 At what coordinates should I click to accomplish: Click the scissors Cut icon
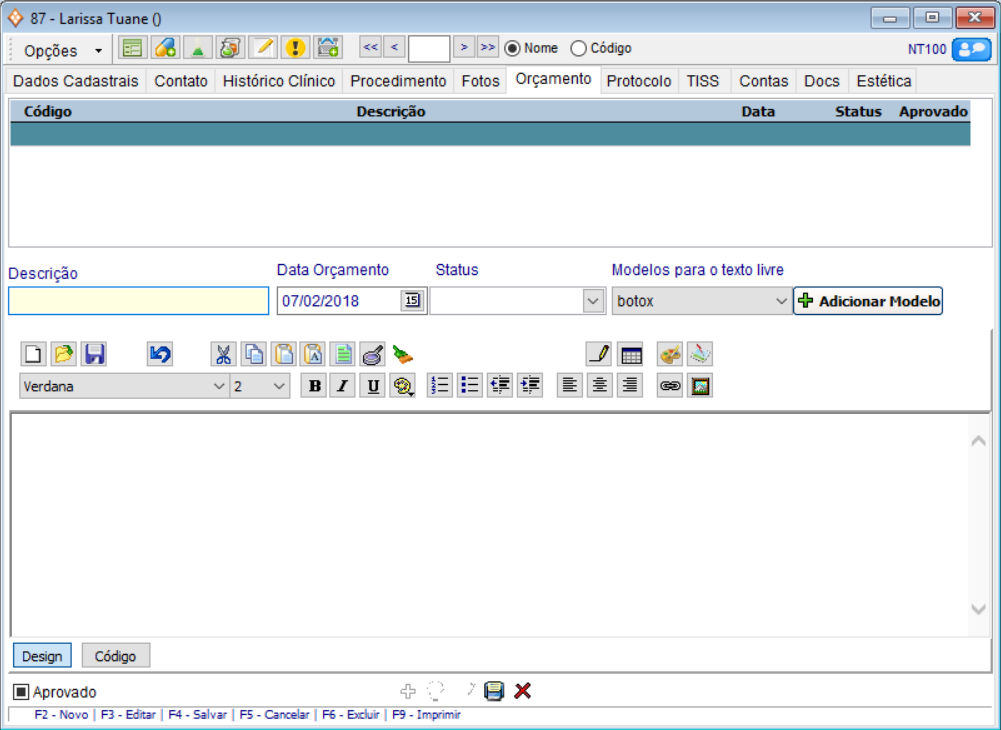(x=223, y=354)
